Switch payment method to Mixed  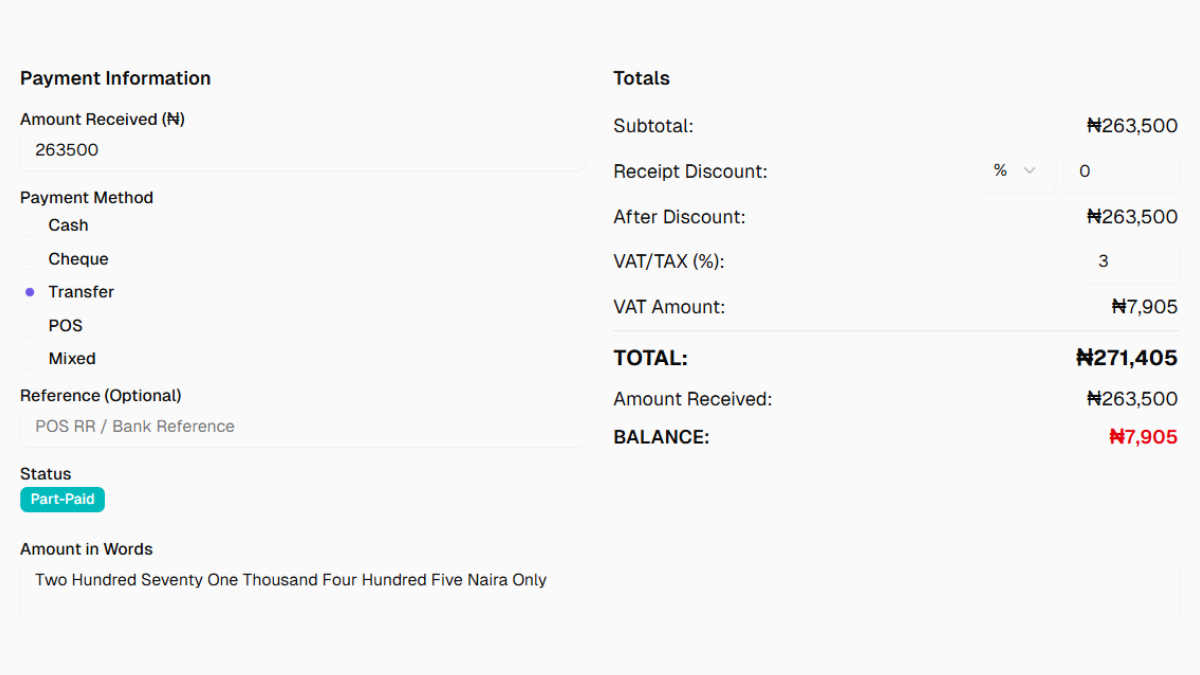point(30,359)
